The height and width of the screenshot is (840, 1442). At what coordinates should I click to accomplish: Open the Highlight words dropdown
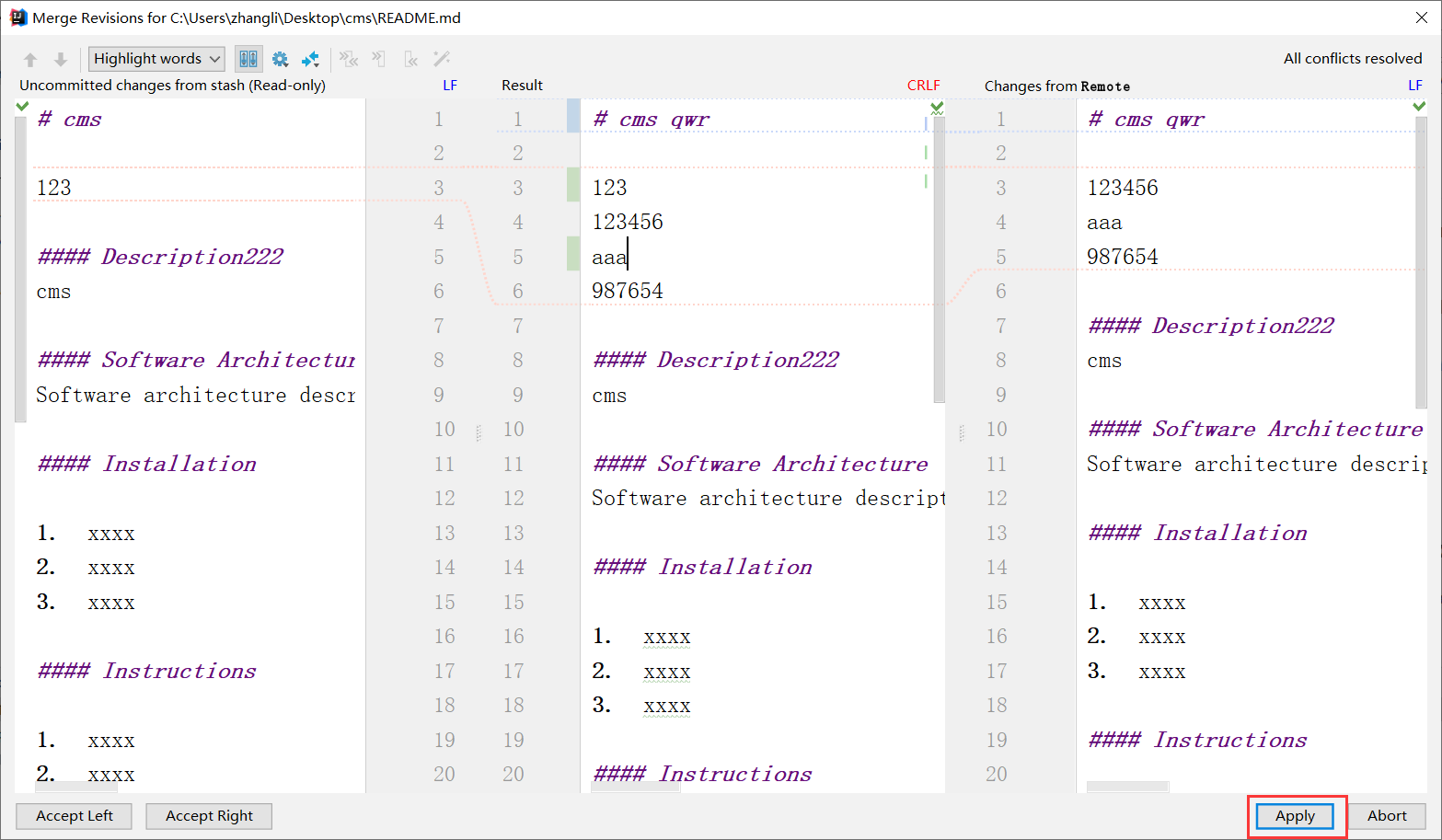156,59
